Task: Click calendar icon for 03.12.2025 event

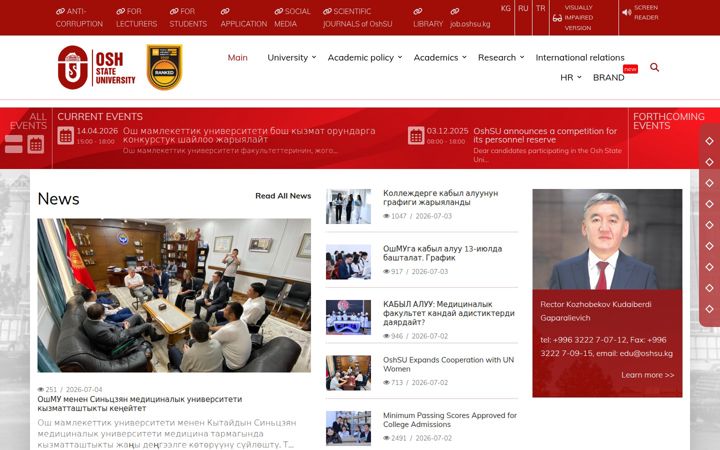Action: 416,135
